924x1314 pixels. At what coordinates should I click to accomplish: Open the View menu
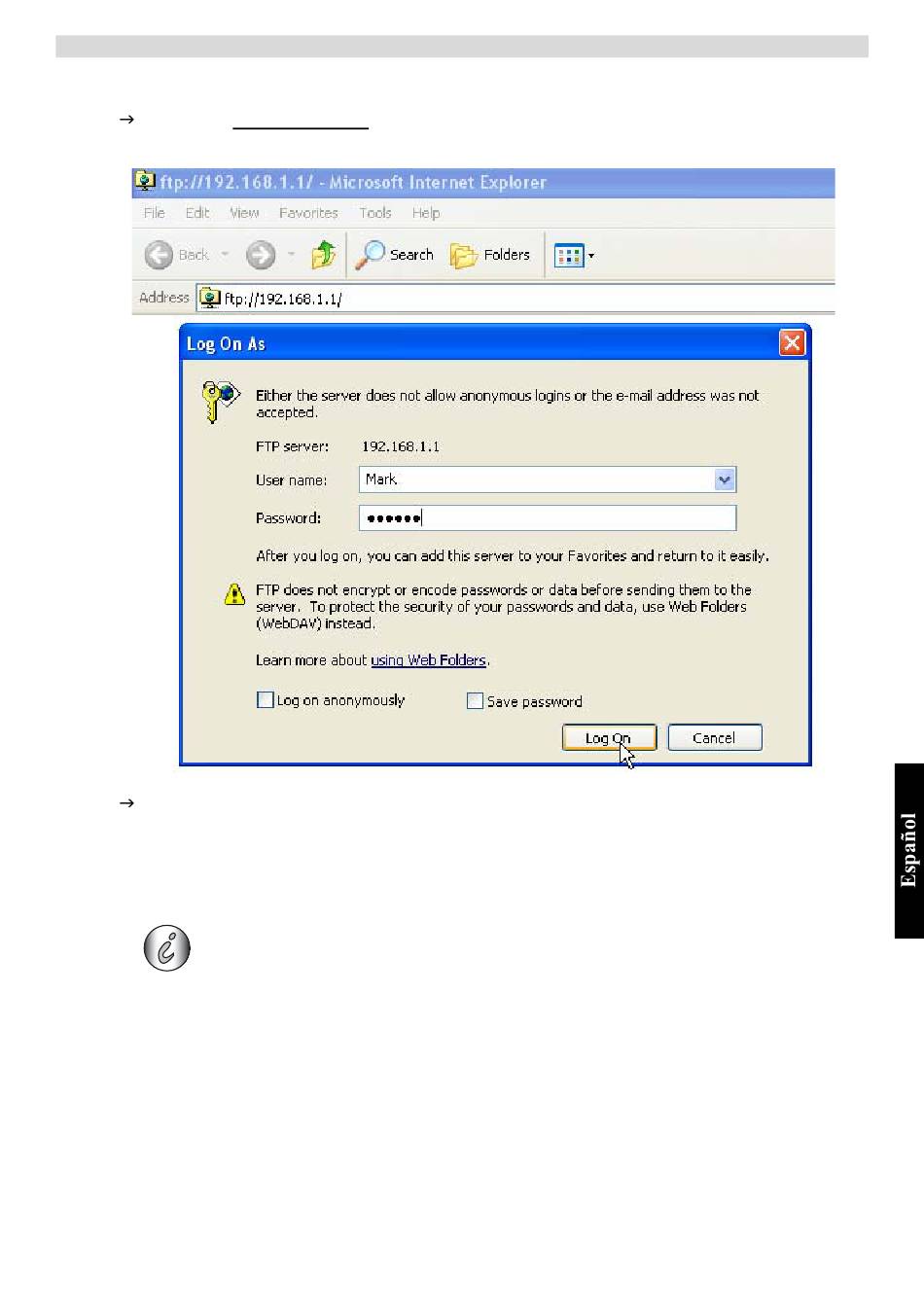244,213
